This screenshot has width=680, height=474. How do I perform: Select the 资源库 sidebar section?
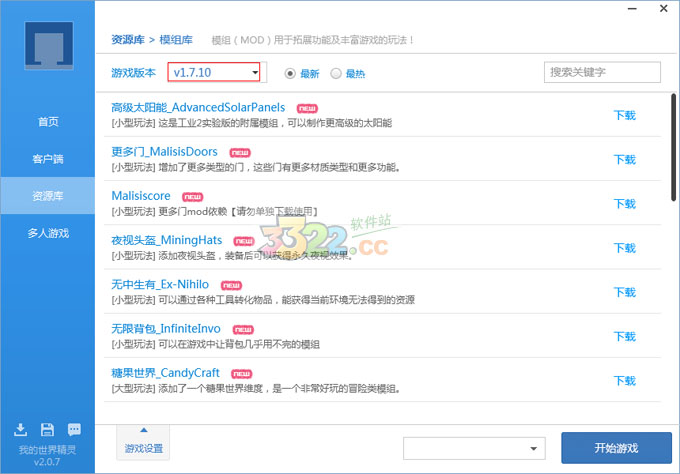[x=48, y=196]
